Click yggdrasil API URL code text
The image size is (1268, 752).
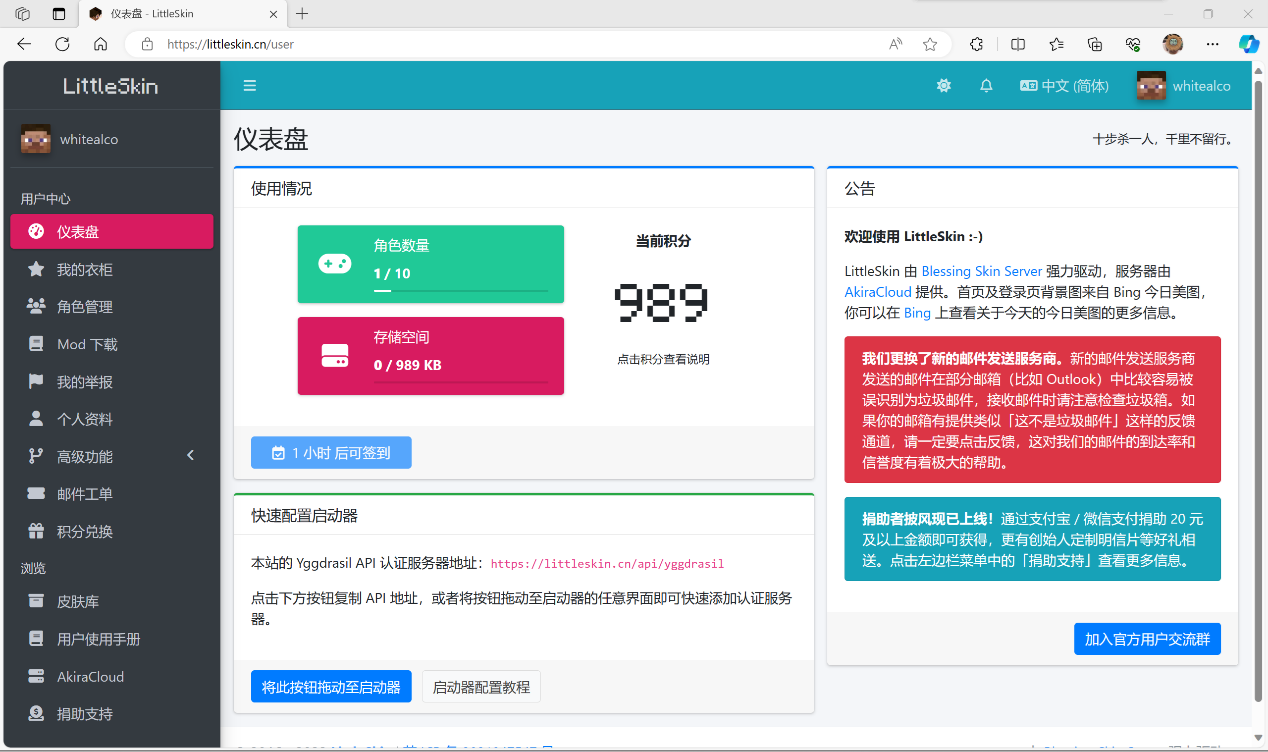[607, 564]
